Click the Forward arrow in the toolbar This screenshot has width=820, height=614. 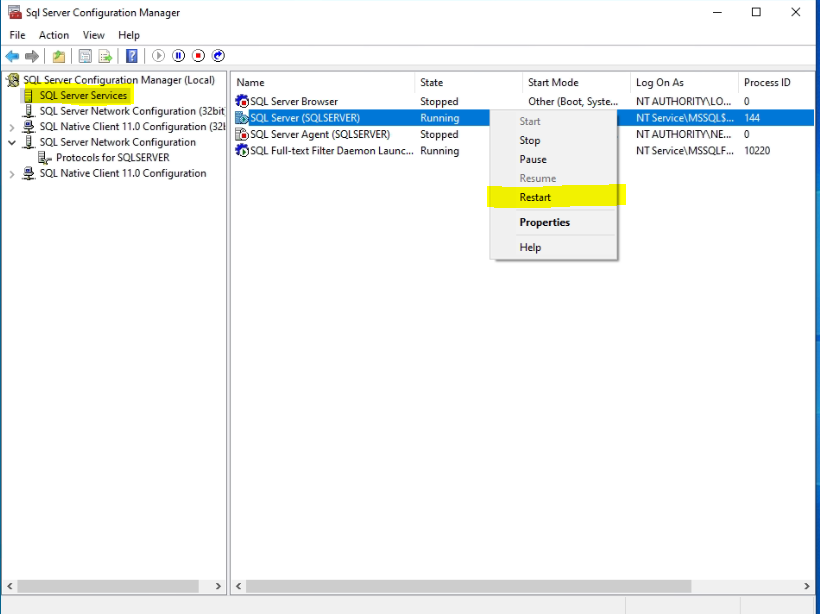point(32,56)
